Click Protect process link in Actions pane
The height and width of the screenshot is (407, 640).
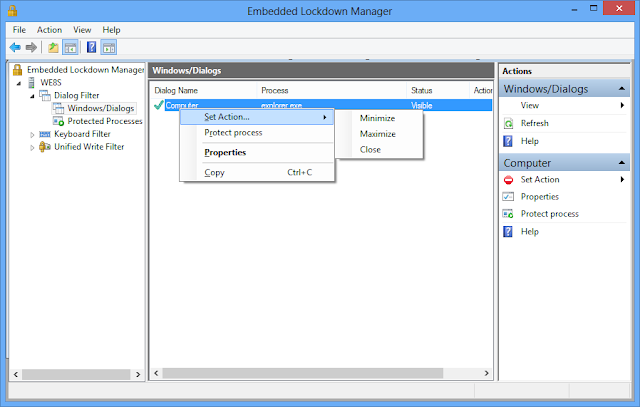549,214
